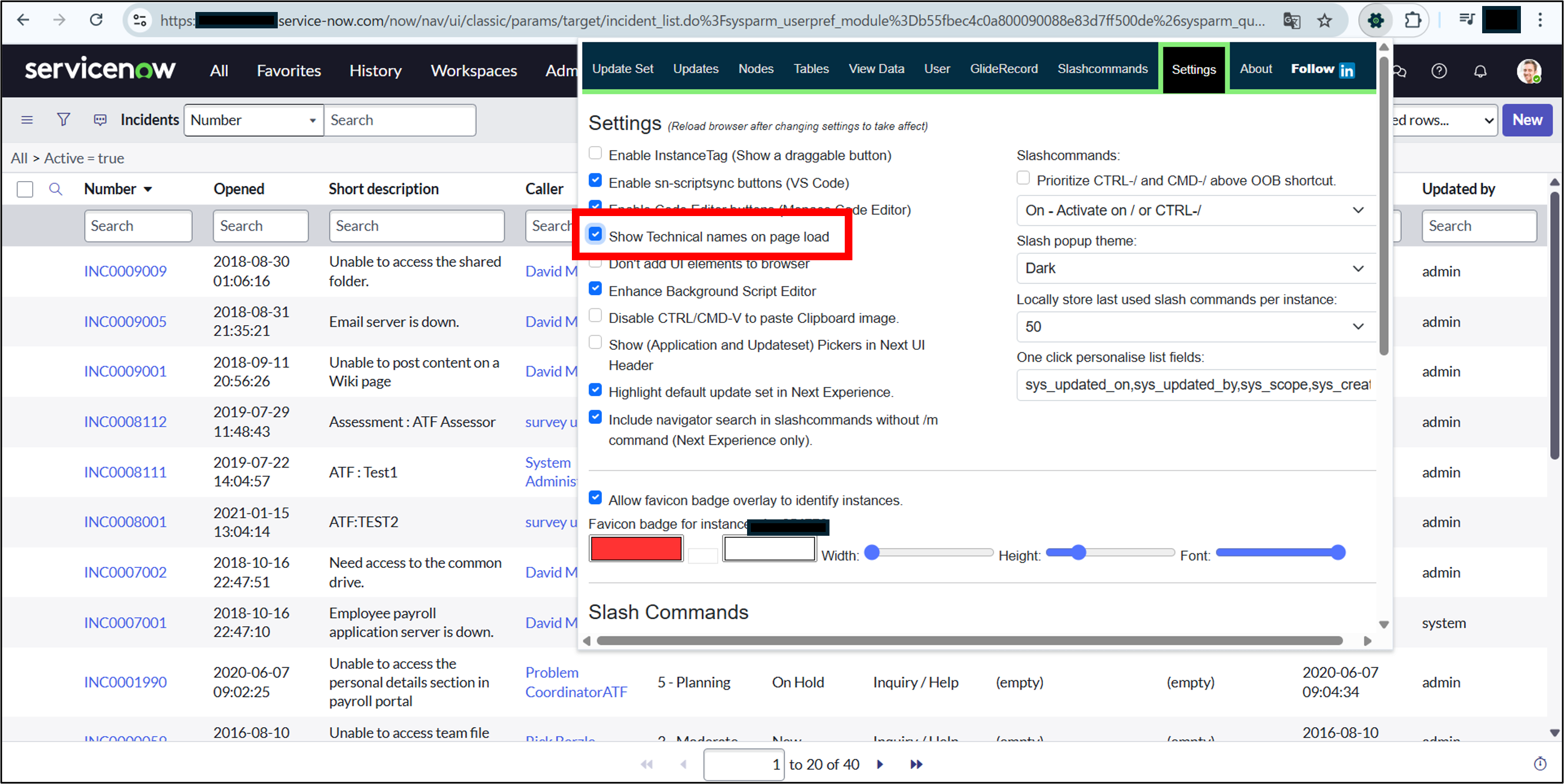Check Disable CTRL/CMD-V paste Clipboard image
Image resolution: width=1564 pixels, height=784 pixels.
click(595, 315)
